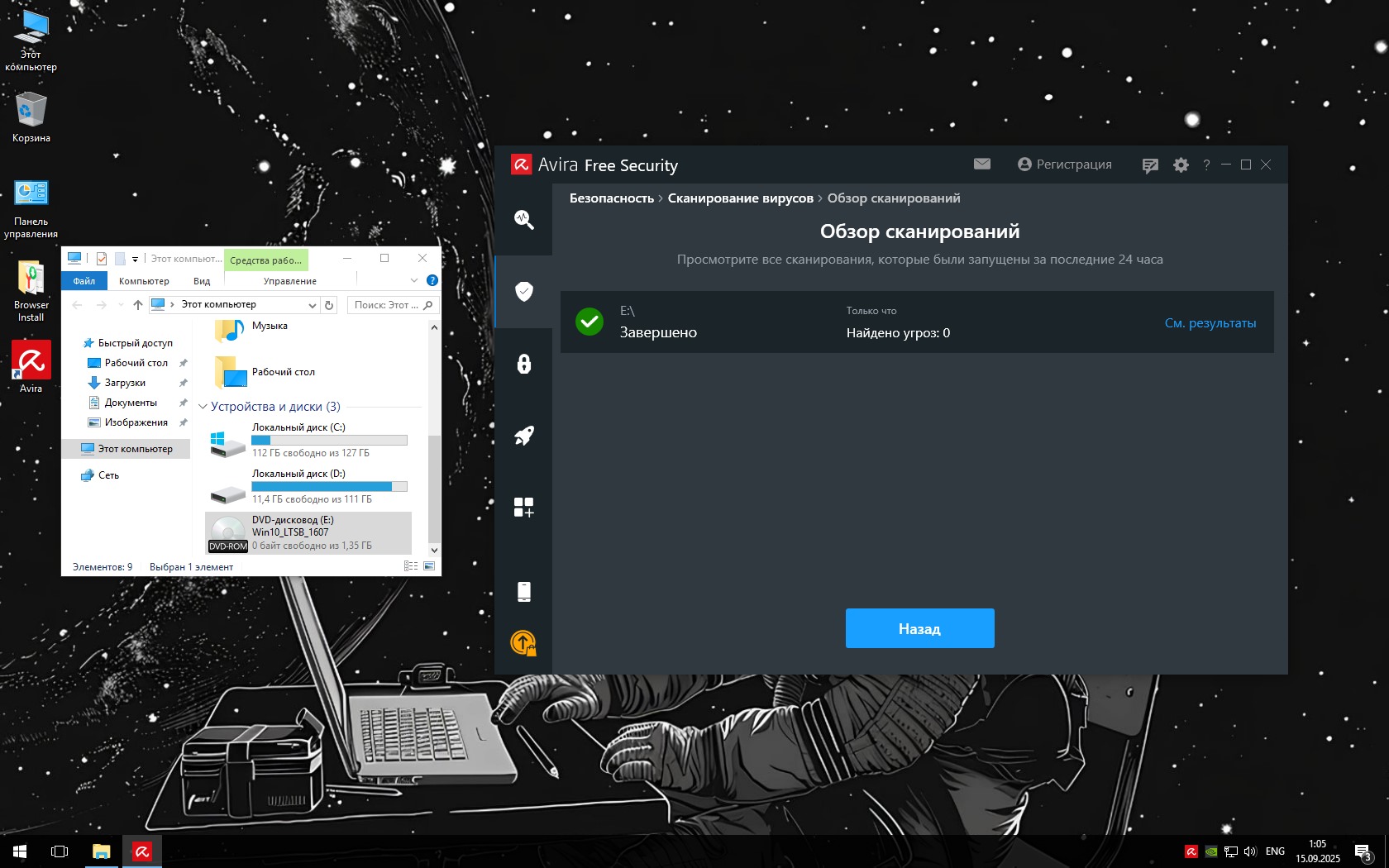Go to Безопасность breadcrumb in Avira
This screenshot has height=868, width=1389.
[612, 198]
